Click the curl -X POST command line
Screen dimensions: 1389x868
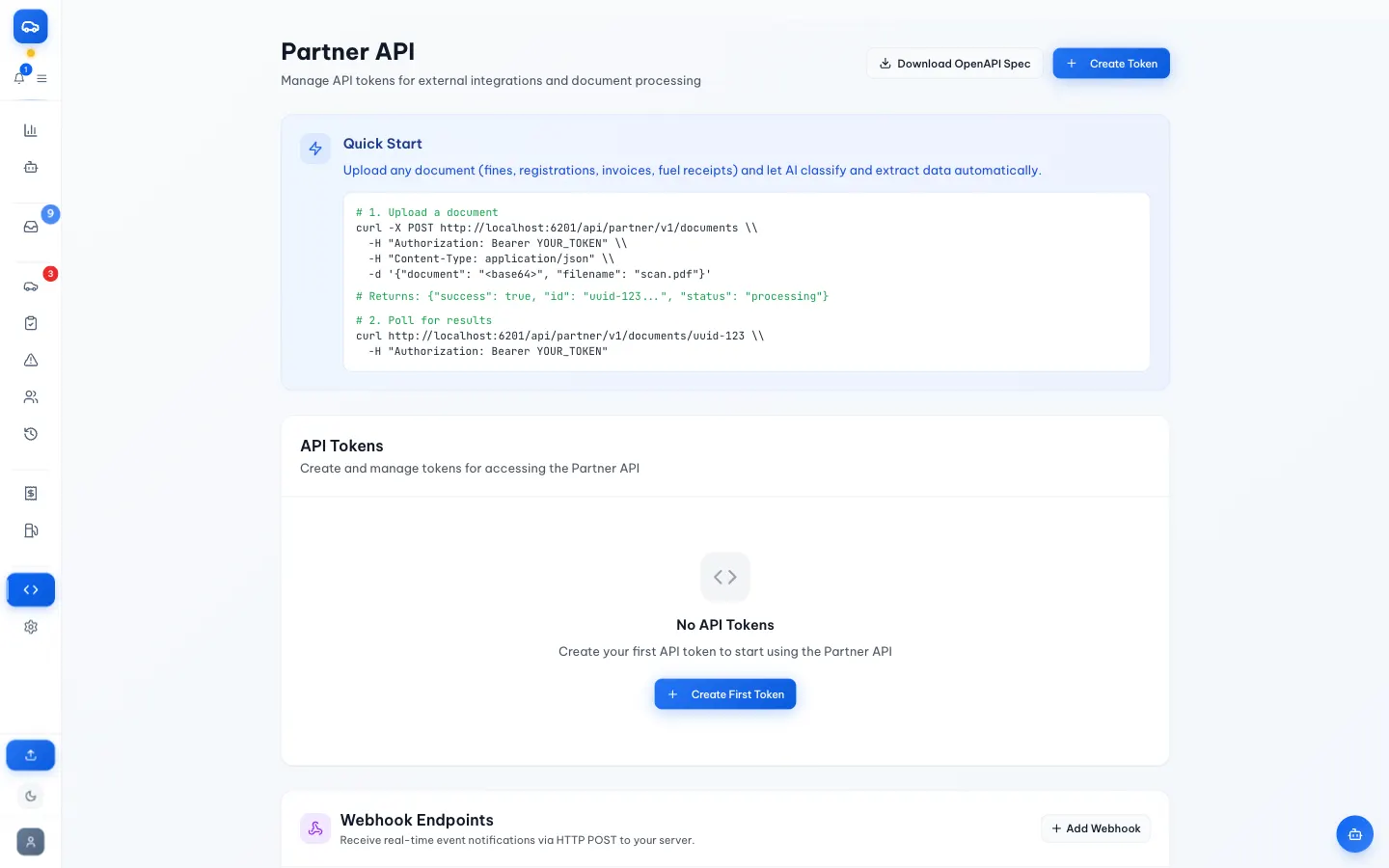point(557,228)
